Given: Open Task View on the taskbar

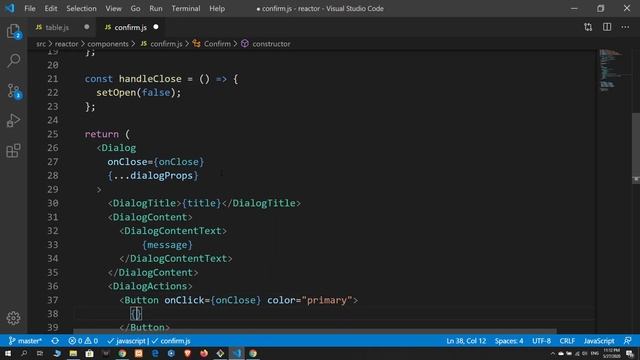Looking at the screenshot, I should click(x=40, y=353).
